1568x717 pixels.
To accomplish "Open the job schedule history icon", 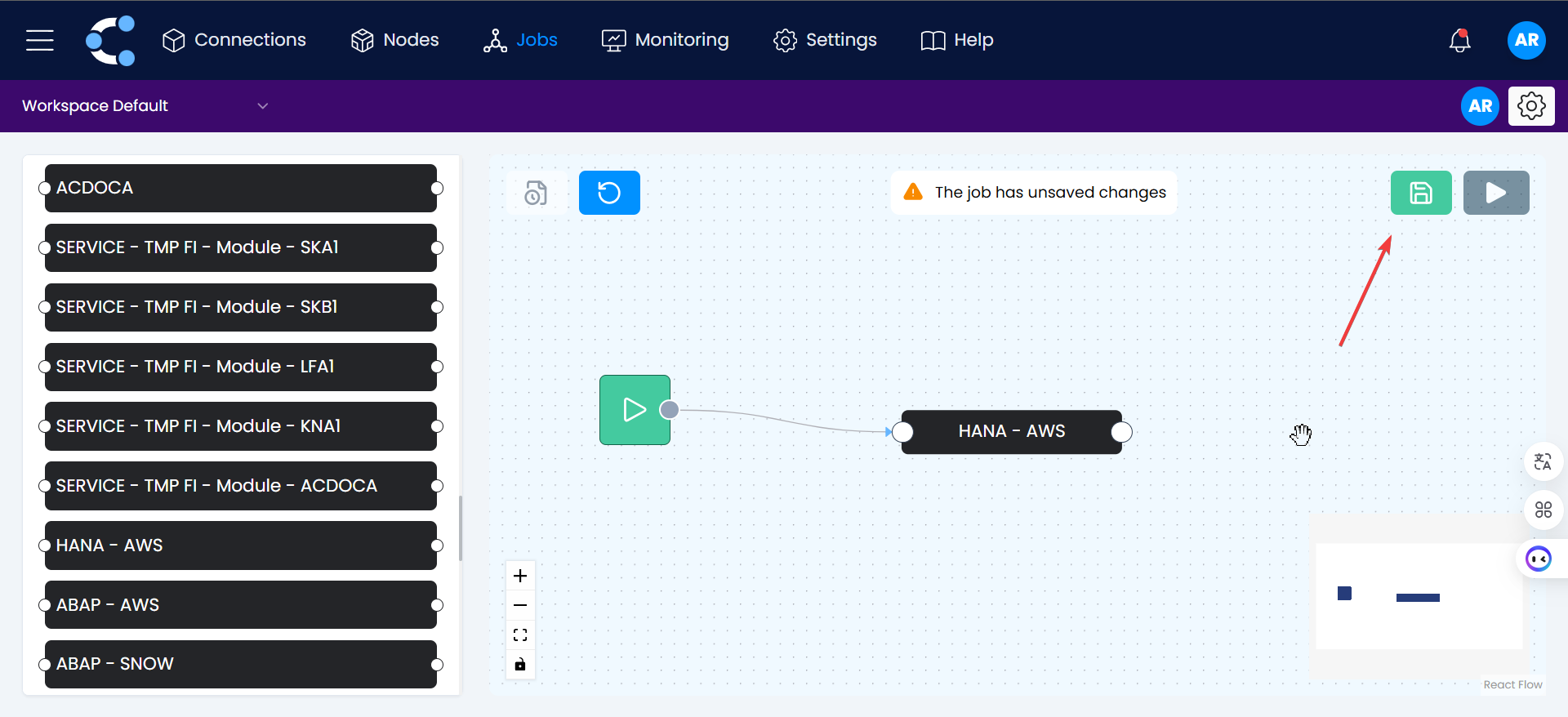I will click(536, 193).
